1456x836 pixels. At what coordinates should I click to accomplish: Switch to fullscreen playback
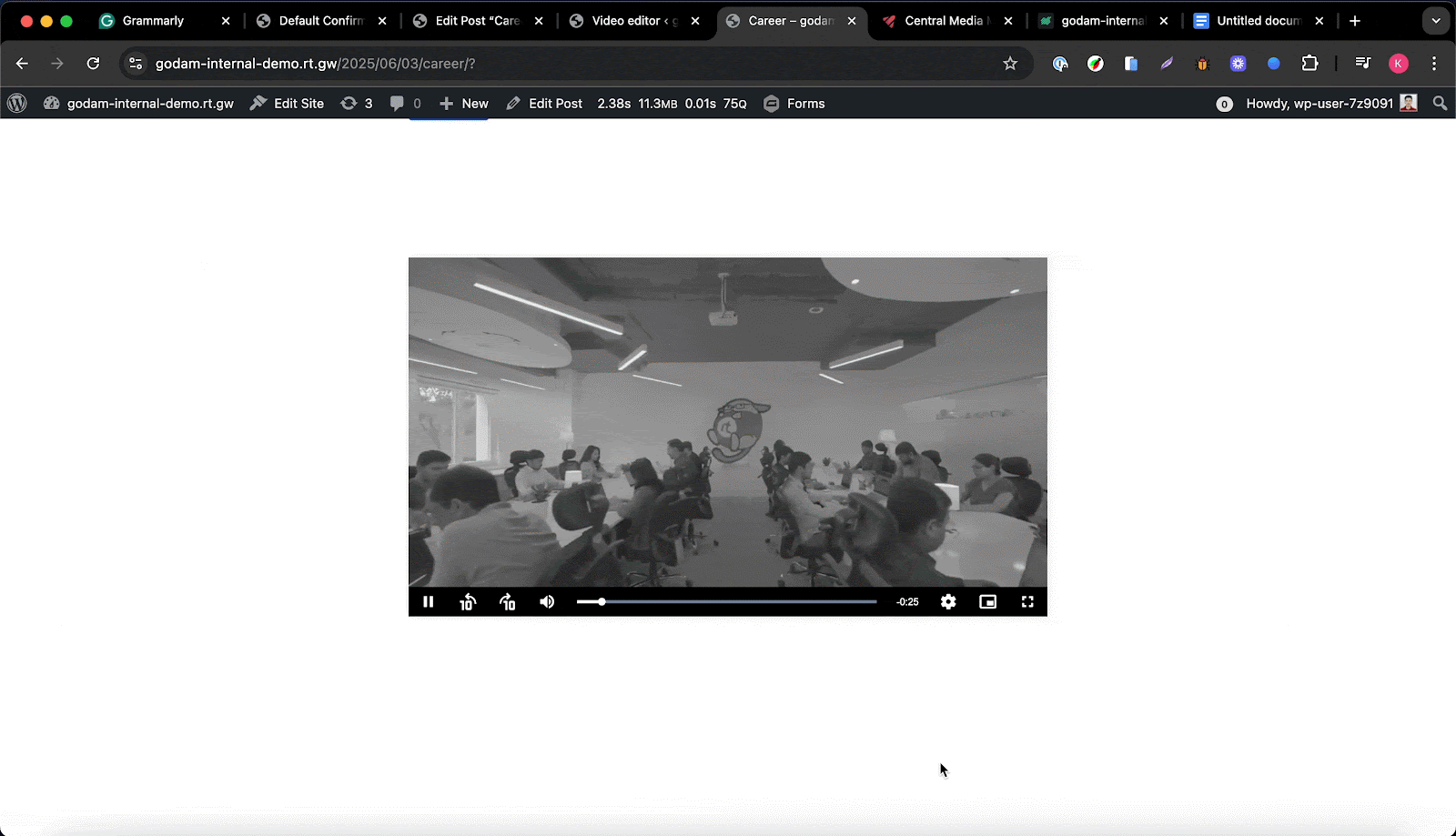(1027, 601)
